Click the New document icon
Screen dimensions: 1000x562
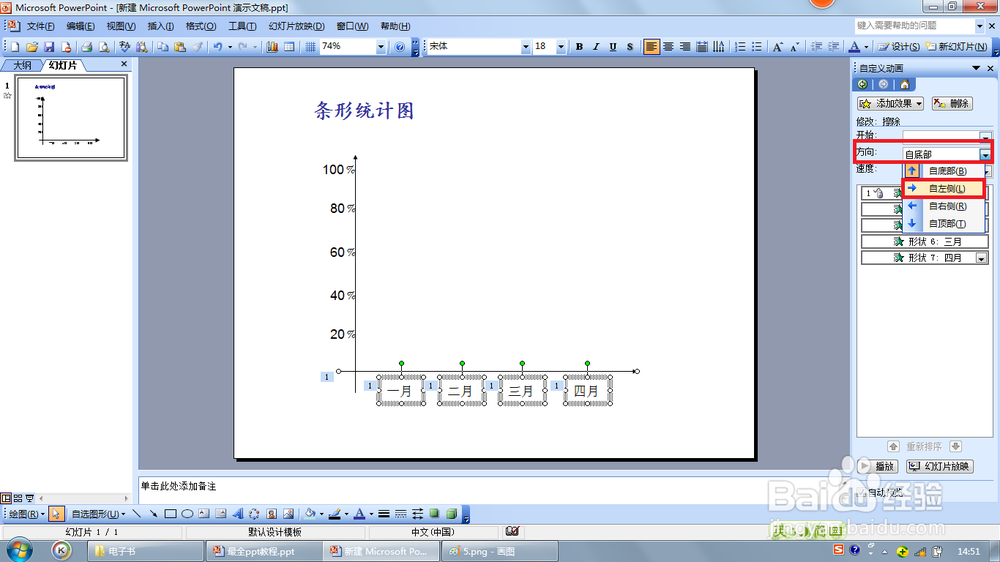[15, 47]
